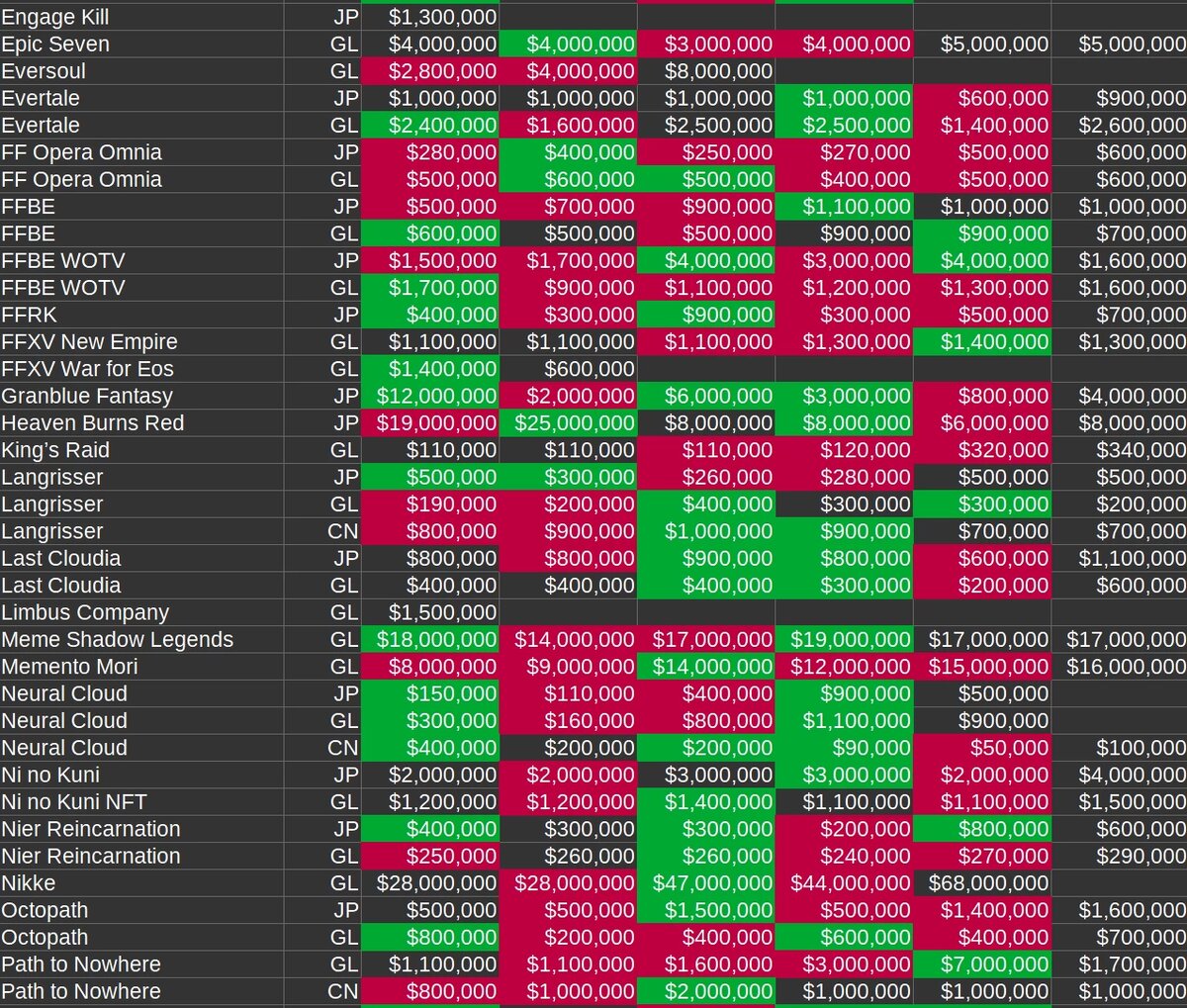
Task: Select $260,000 in the Langrisser JP row
Action: 706,477
